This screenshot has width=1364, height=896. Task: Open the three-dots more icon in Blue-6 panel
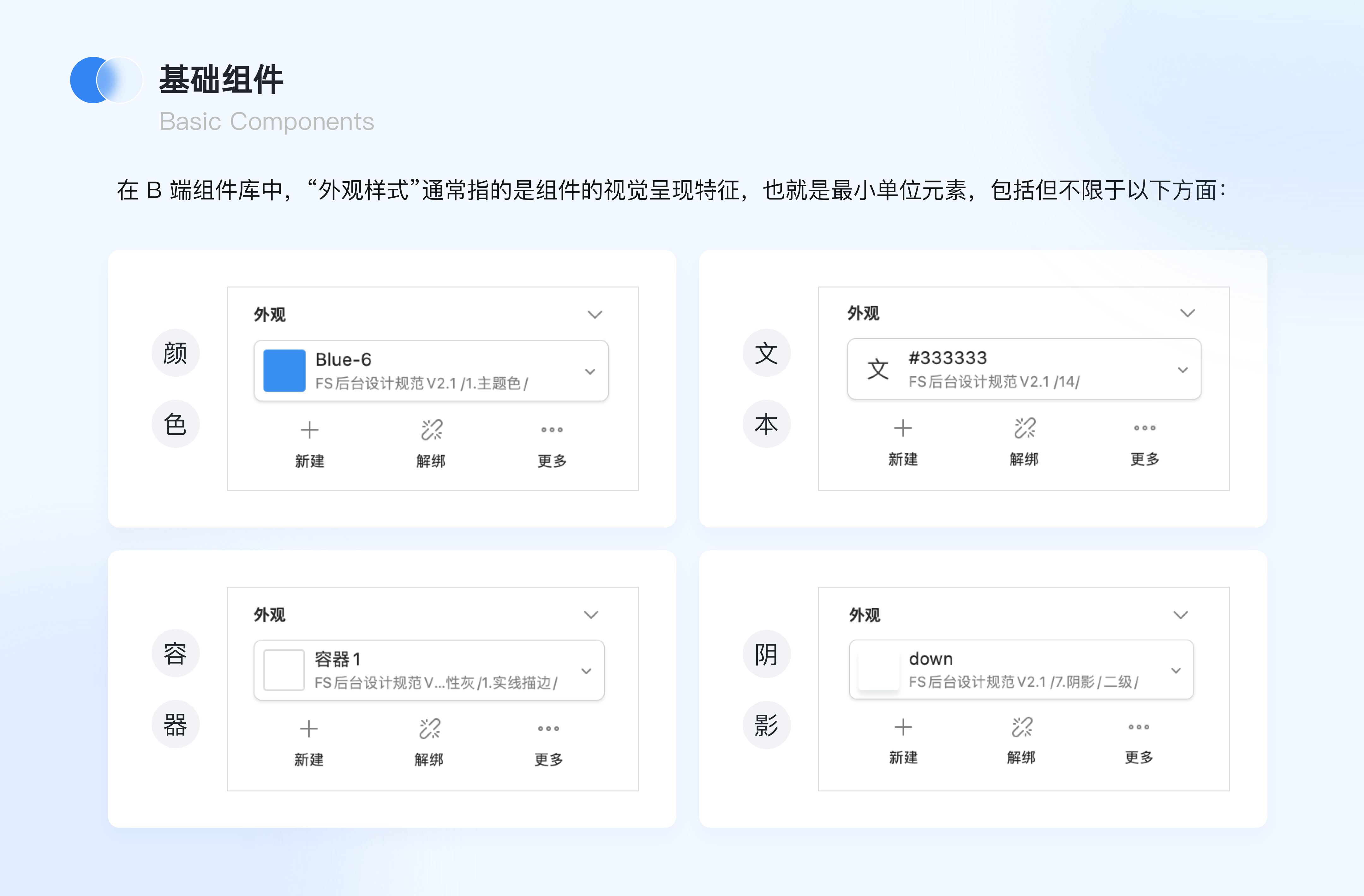coord(552,430)
